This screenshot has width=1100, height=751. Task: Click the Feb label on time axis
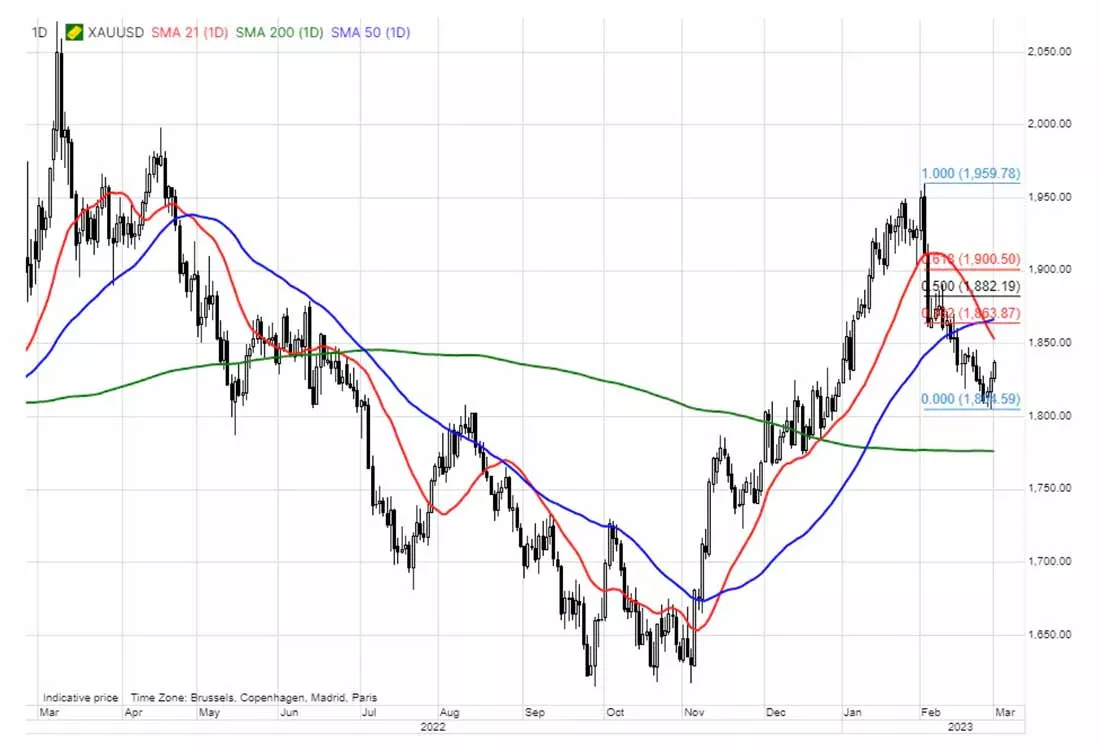[x=931, y=712]
